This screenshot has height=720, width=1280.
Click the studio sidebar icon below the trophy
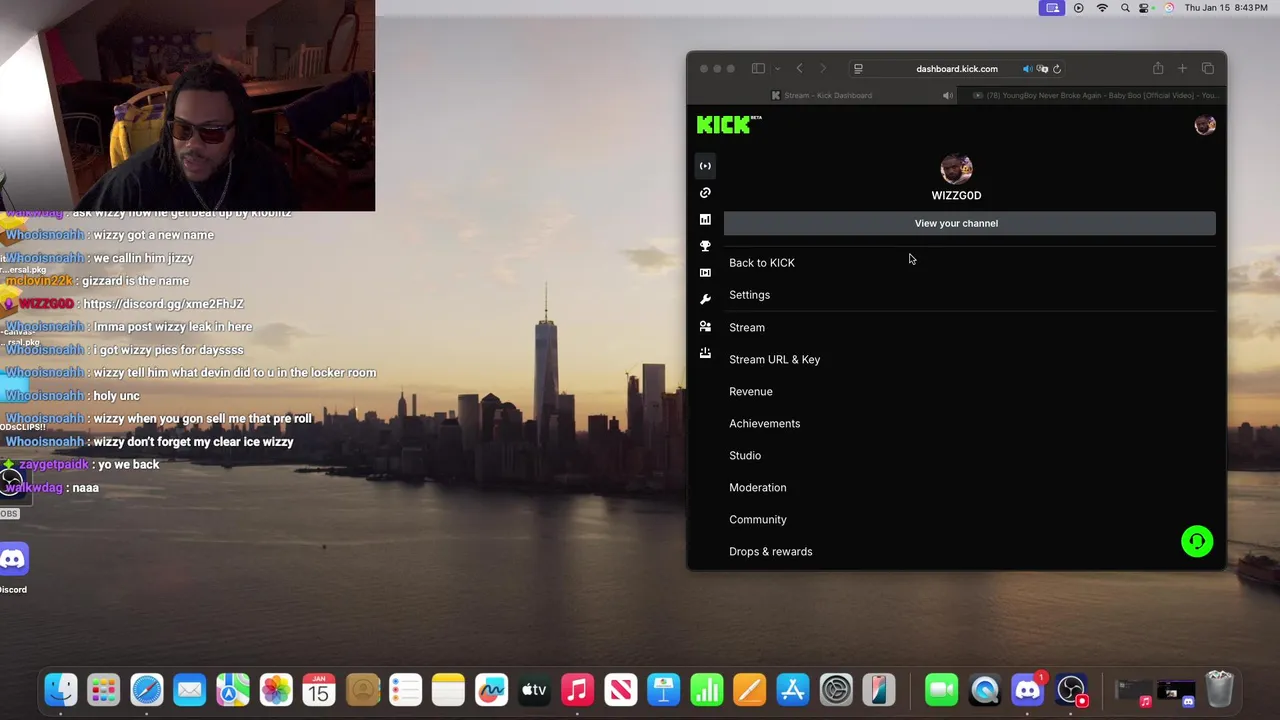point(705,272)
